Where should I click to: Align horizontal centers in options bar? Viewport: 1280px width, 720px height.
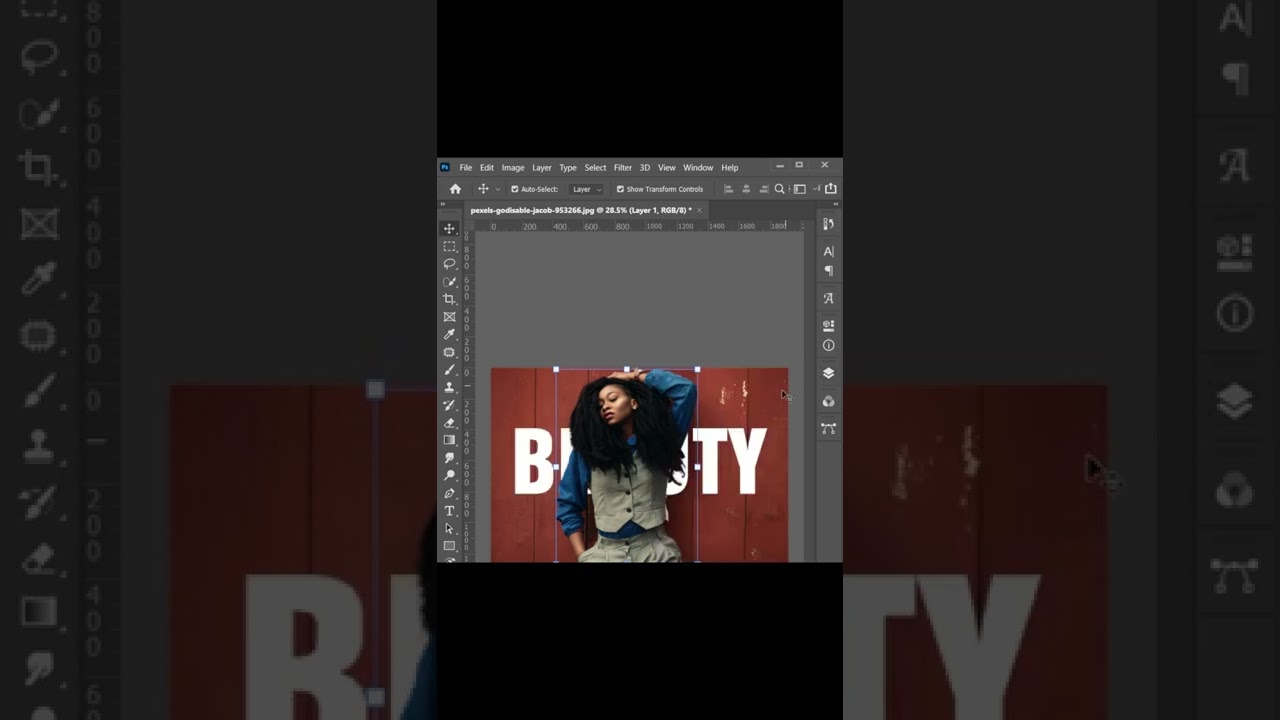pos(745,189)
